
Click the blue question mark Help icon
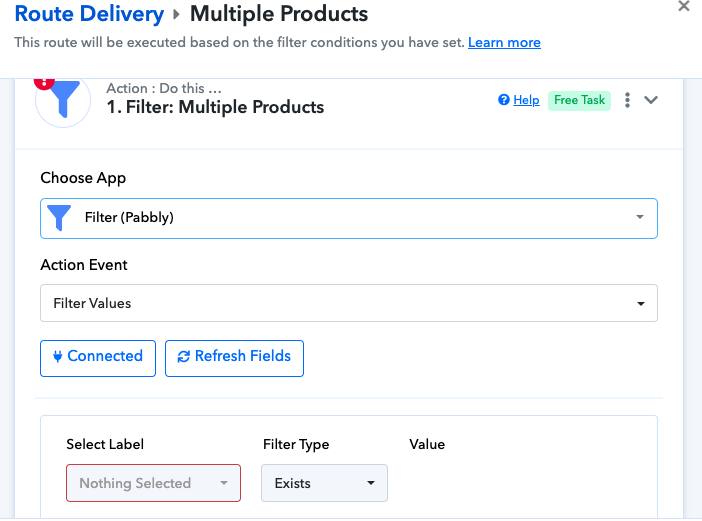(x=504, y=100)
